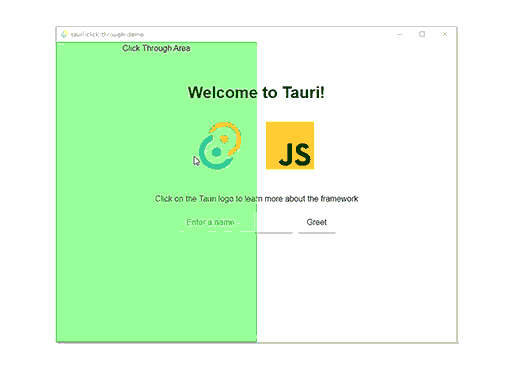Click the Welcome to Tauri! heading

tap(256, 92)
